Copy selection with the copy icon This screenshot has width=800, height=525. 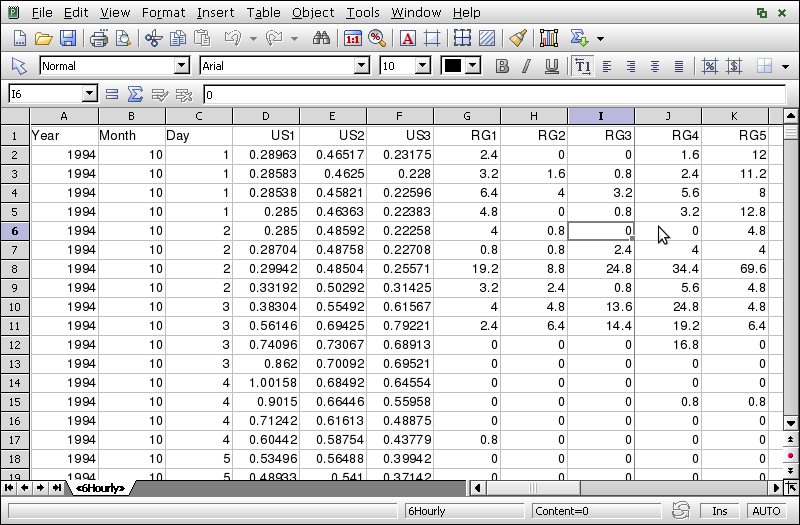(x=178, y=38)
